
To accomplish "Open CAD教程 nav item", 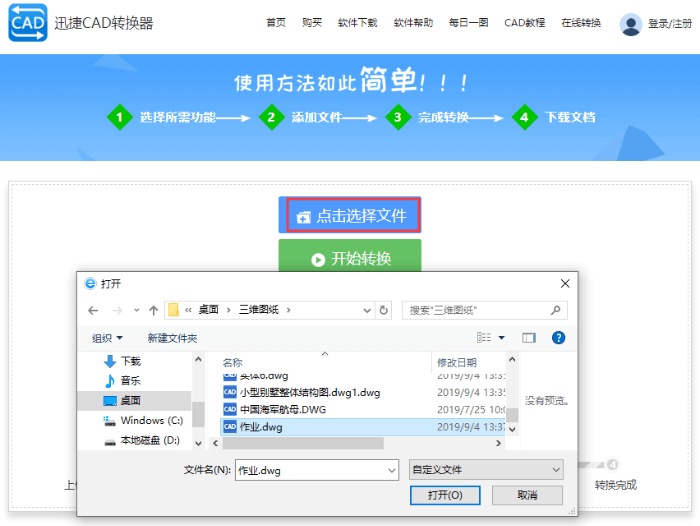I will point(524,23).
